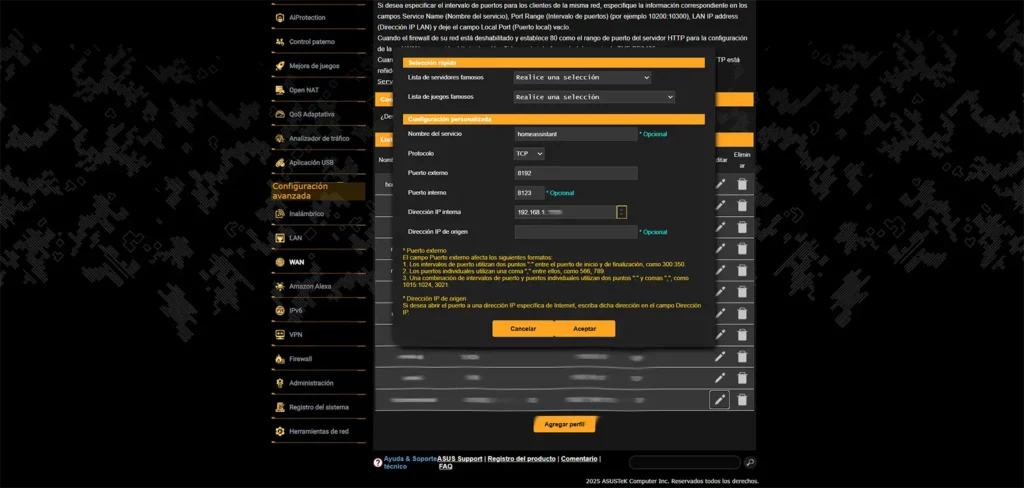The height and width of the screenshot is (488, 1024).
Task: Open the FAQ link
Action: pyautogui.click(x=445, y=466)
